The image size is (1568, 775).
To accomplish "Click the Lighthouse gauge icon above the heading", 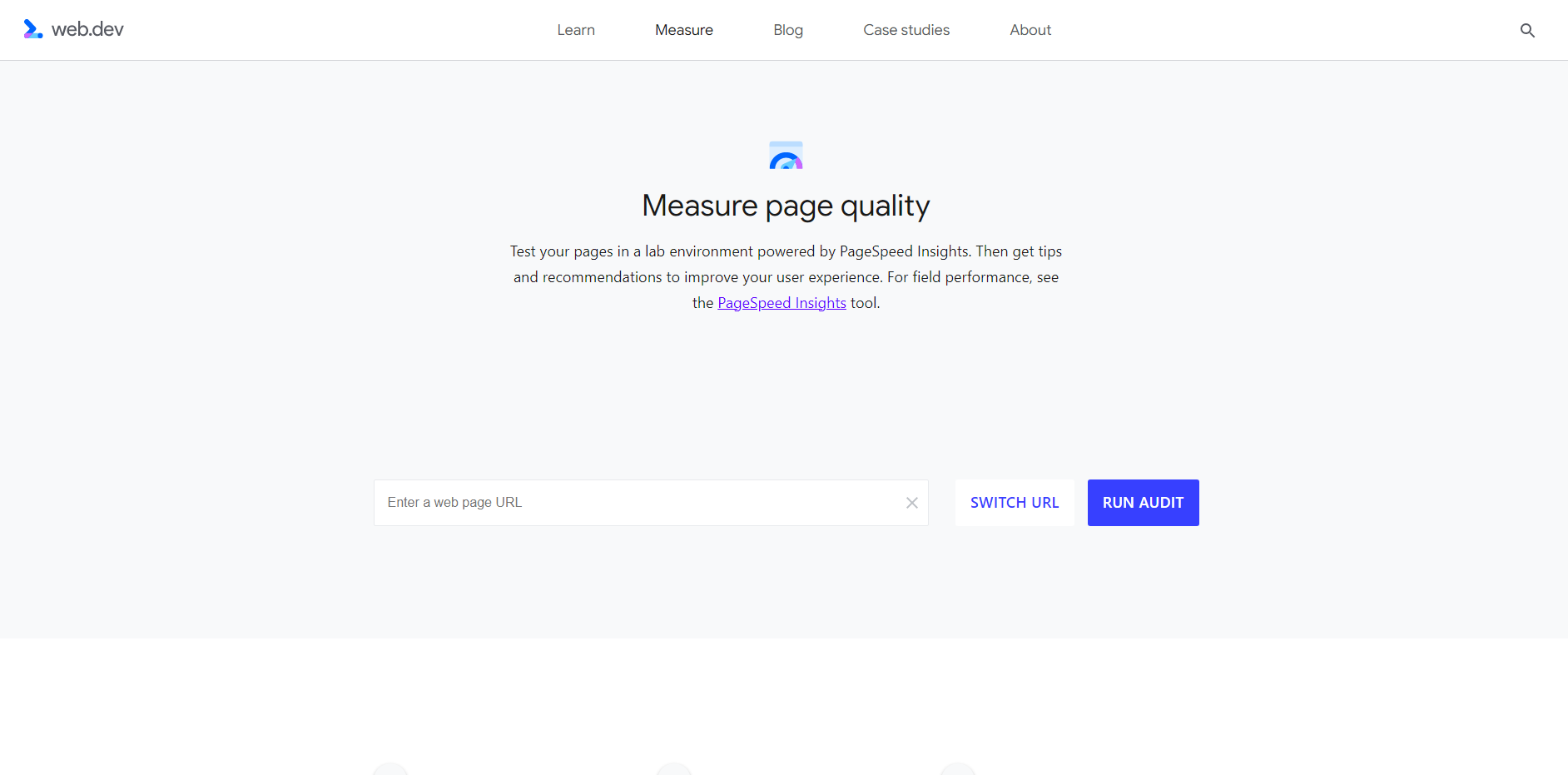I will (786, 155).
